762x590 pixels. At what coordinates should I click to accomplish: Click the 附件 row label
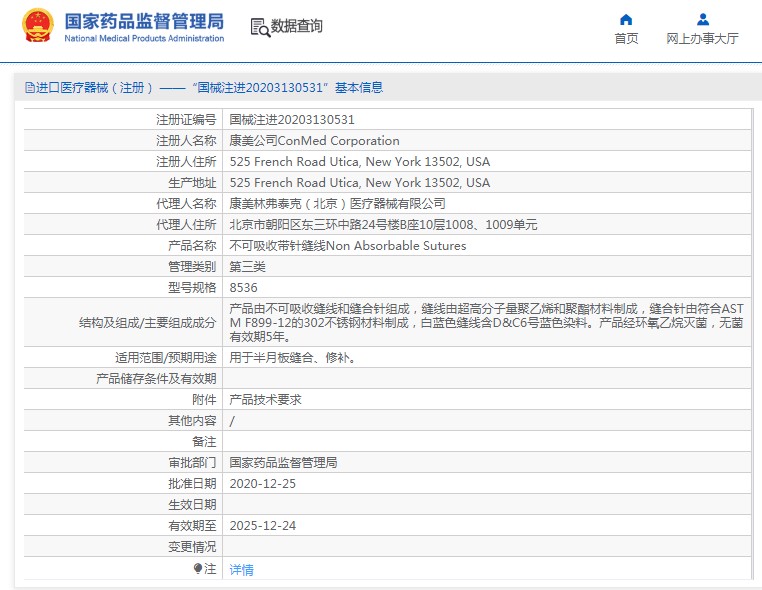pyautogui.click(x=204, y=399)
